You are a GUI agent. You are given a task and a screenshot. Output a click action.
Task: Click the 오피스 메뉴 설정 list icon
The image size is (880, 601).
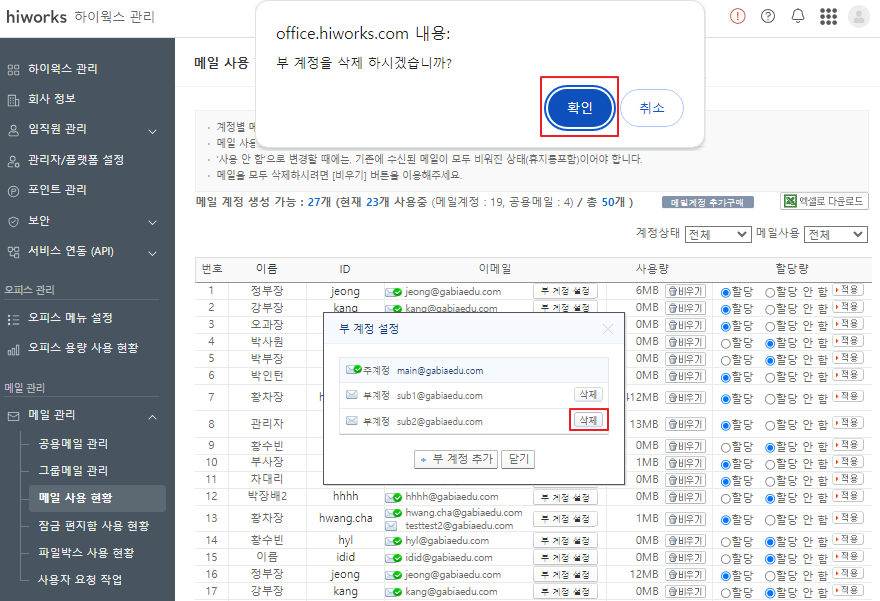point(13,319)
